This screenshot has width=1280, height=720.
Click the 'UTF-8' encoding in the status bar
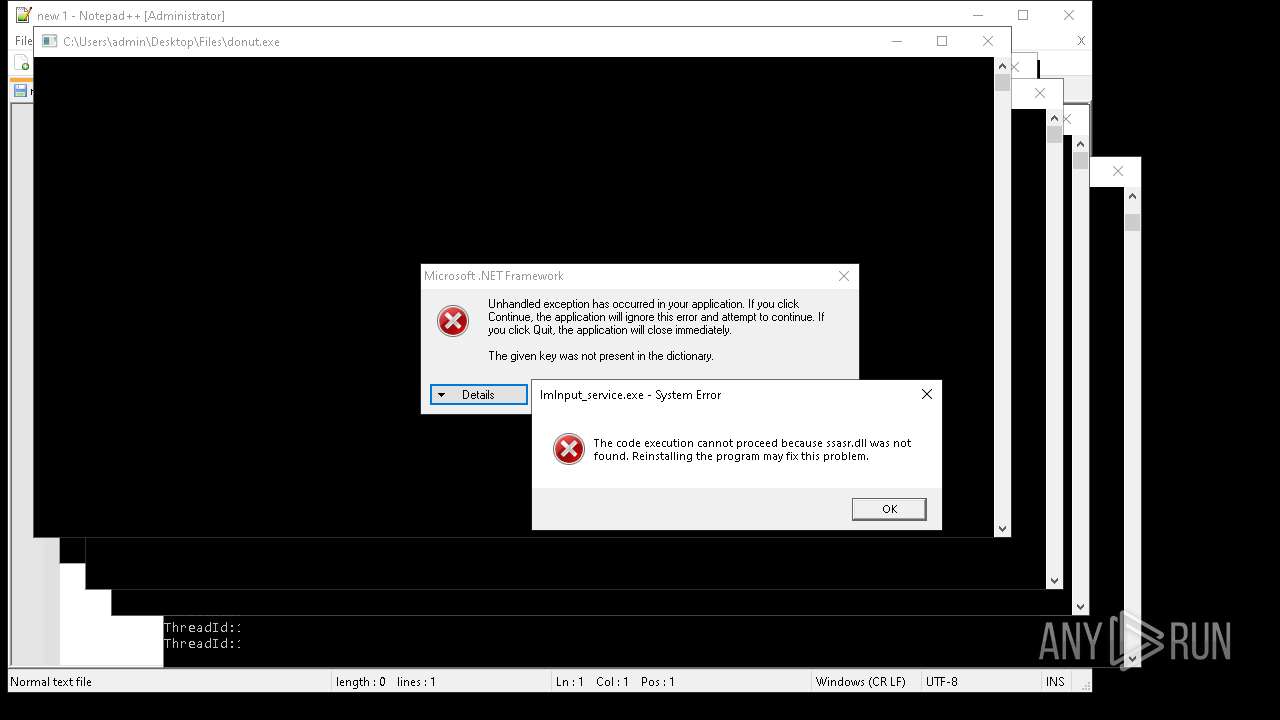tap(942, 682)
